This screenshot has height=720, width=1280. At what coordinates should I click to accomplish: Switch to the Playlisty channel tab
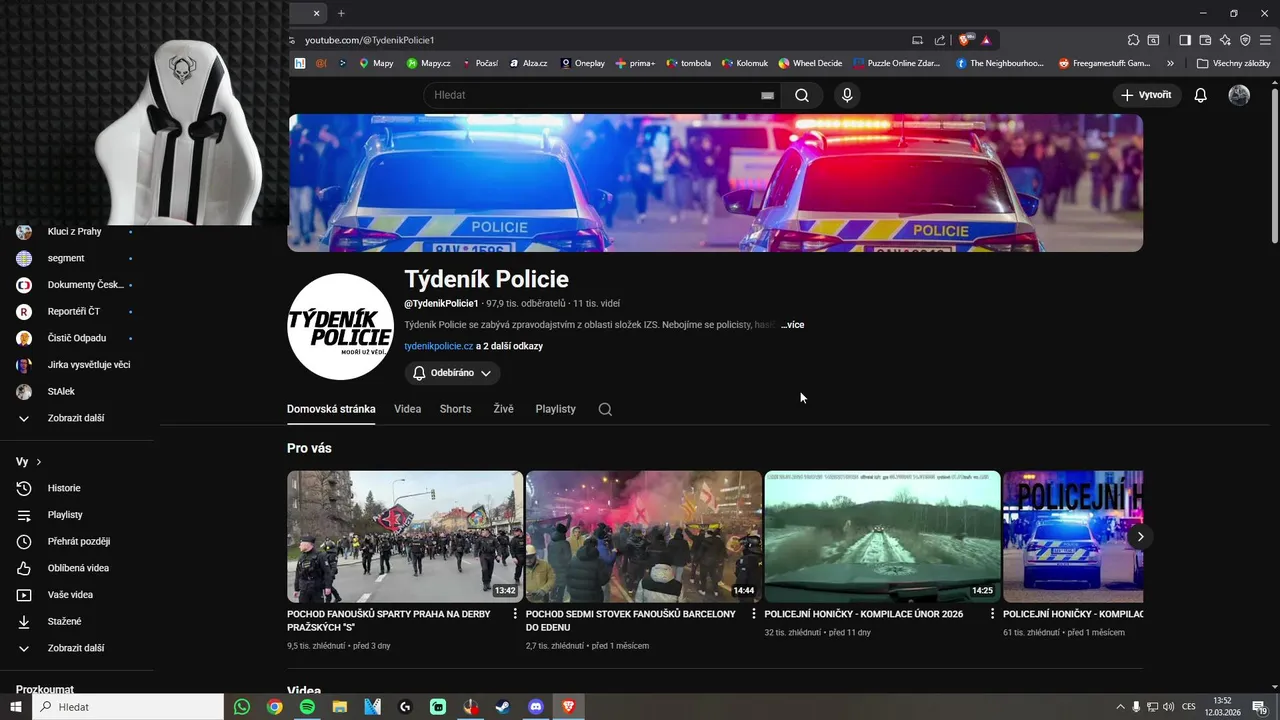coord(555,409)
